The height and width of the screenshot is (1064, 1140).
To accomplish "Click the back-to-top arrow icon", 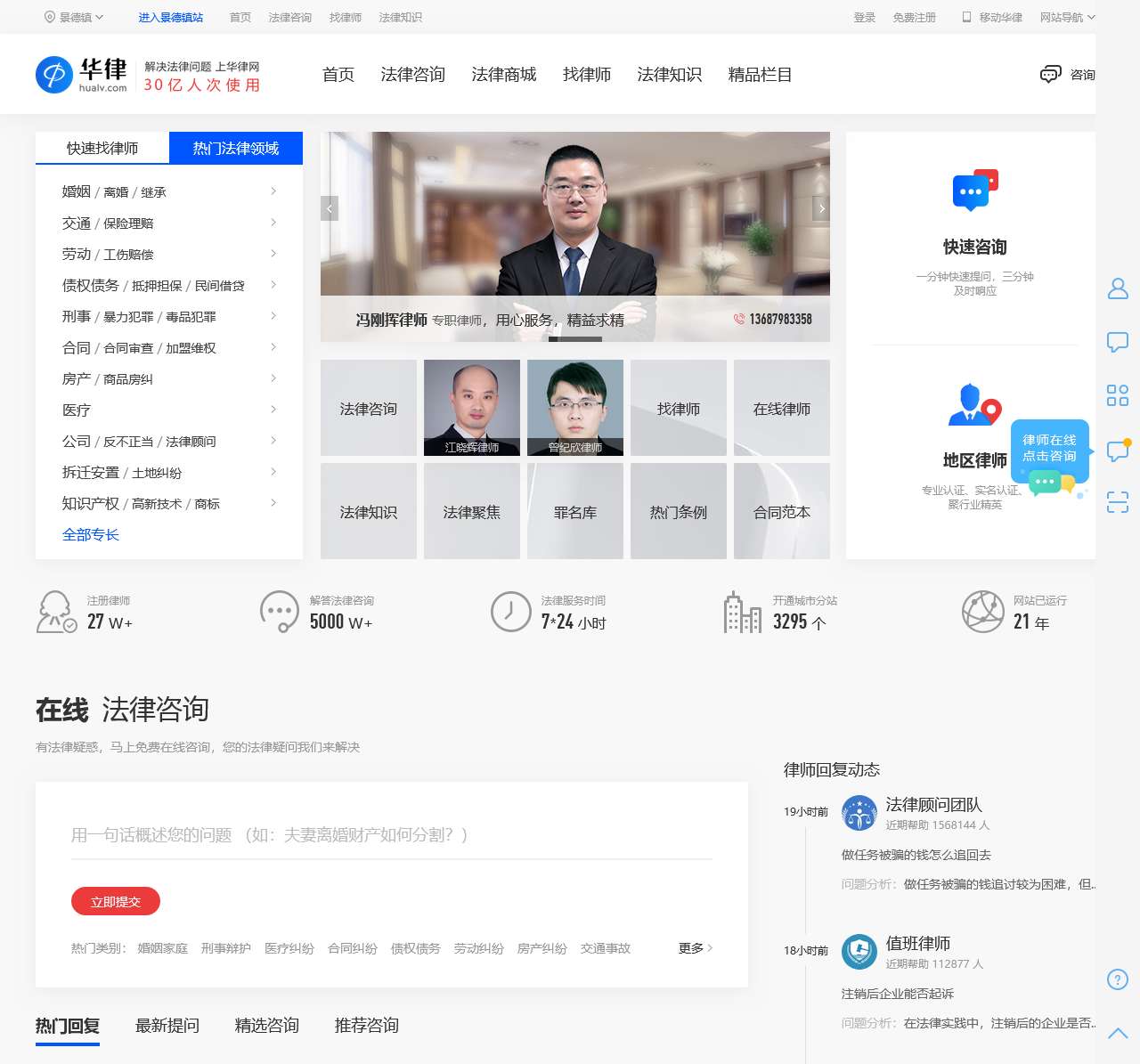I will click(1118, 1033).
